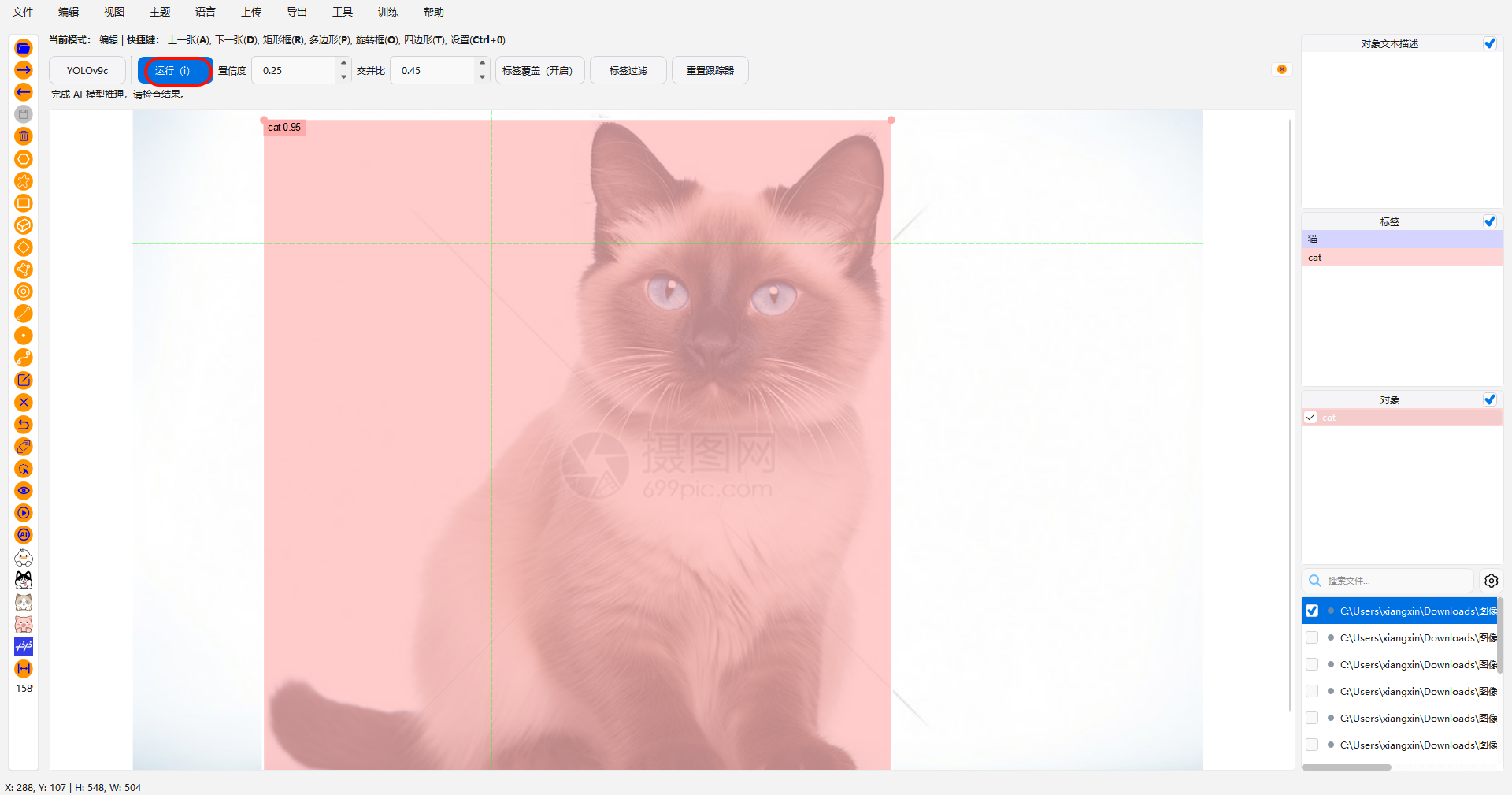
Task: Toggle the 标签覆盖（开启）button
Action: click(x=539, y=70)
